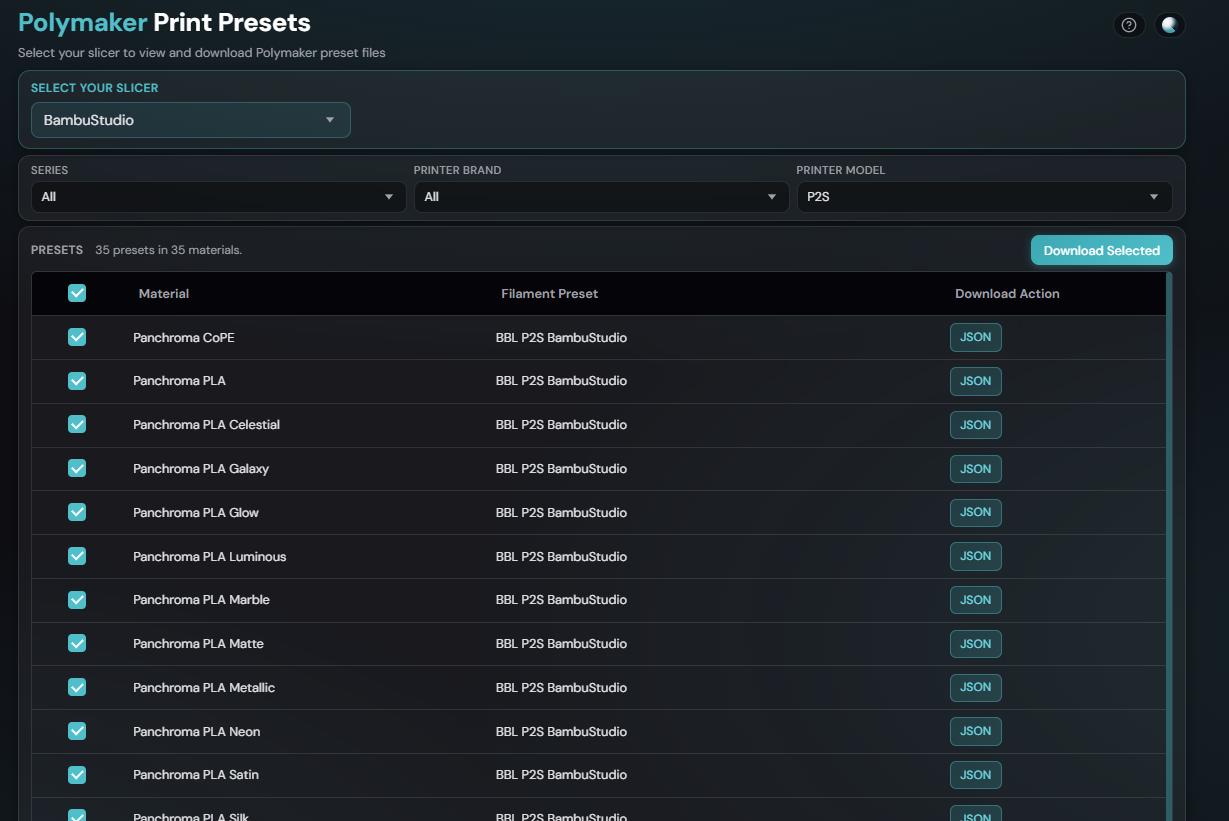Open the Printer Model P2S dropdown
This screenshot has height=821, width=1229.
[984, 197]
